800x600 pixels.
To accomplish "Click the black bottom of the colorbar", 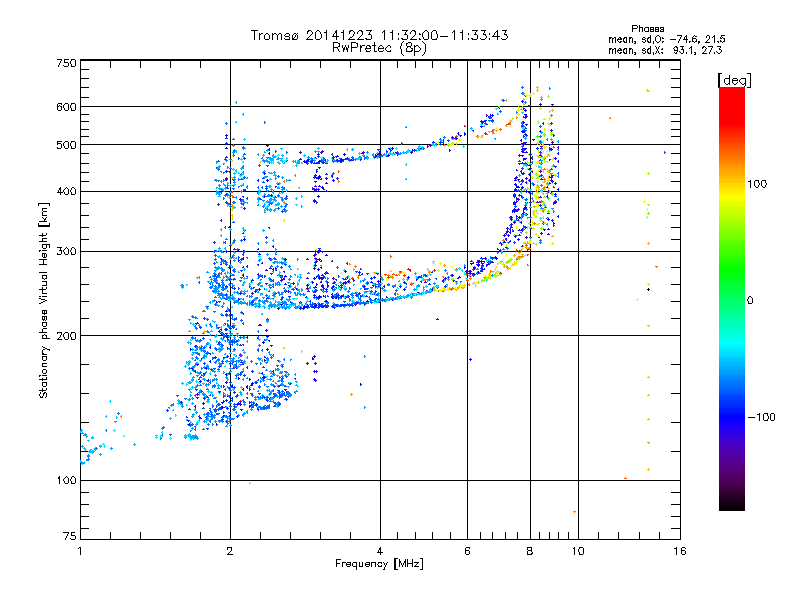I will pos(732,503).
